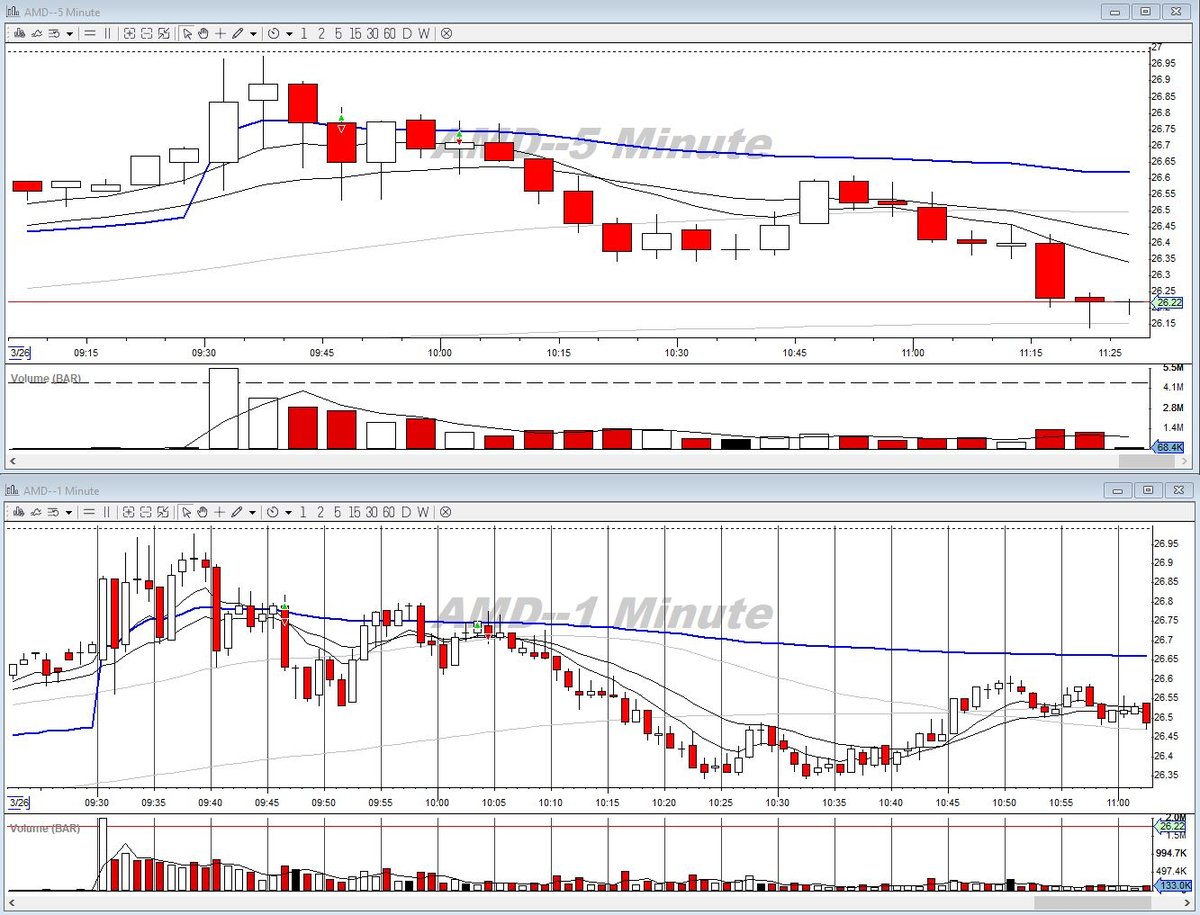Viewport: 1200px width, 915px height.
Task: Toggle horizontal lines icon in 5 Minute toolbar
Action: tap(90, 33)
